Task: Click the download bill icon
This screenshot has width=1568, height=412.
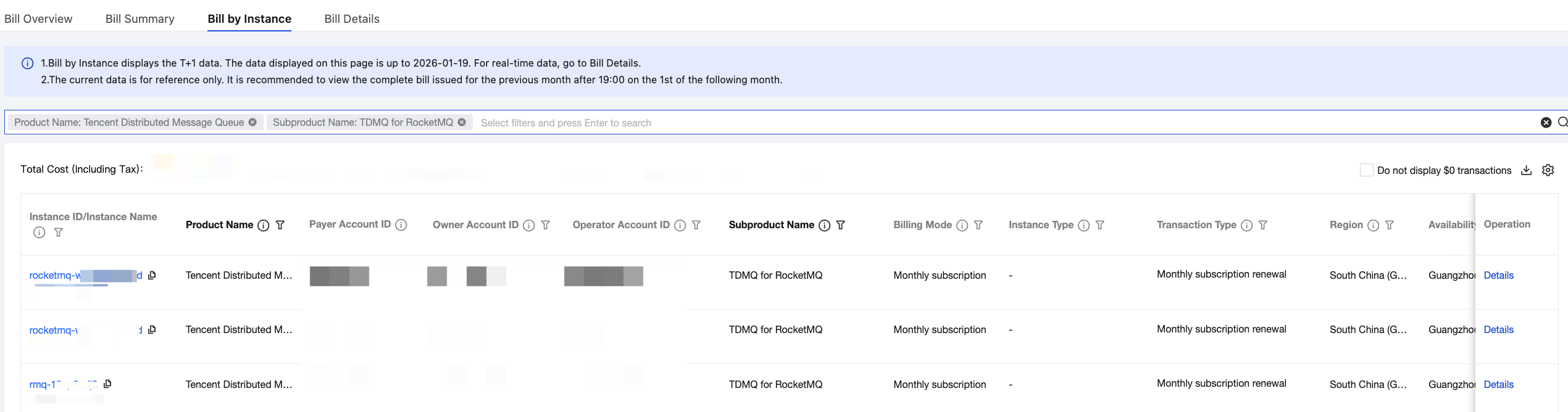Action: coord(1526,170)
